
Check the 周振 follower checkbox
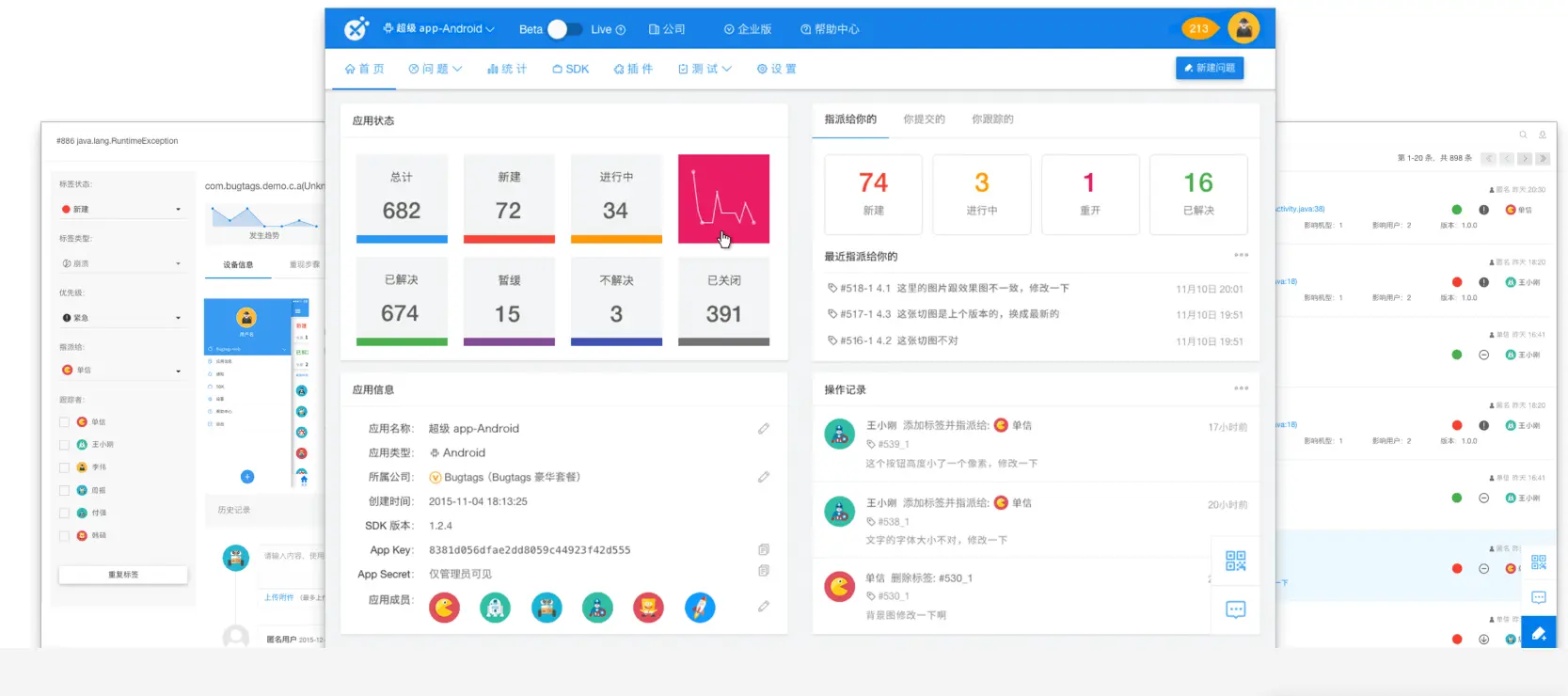(x=64, y=490)
